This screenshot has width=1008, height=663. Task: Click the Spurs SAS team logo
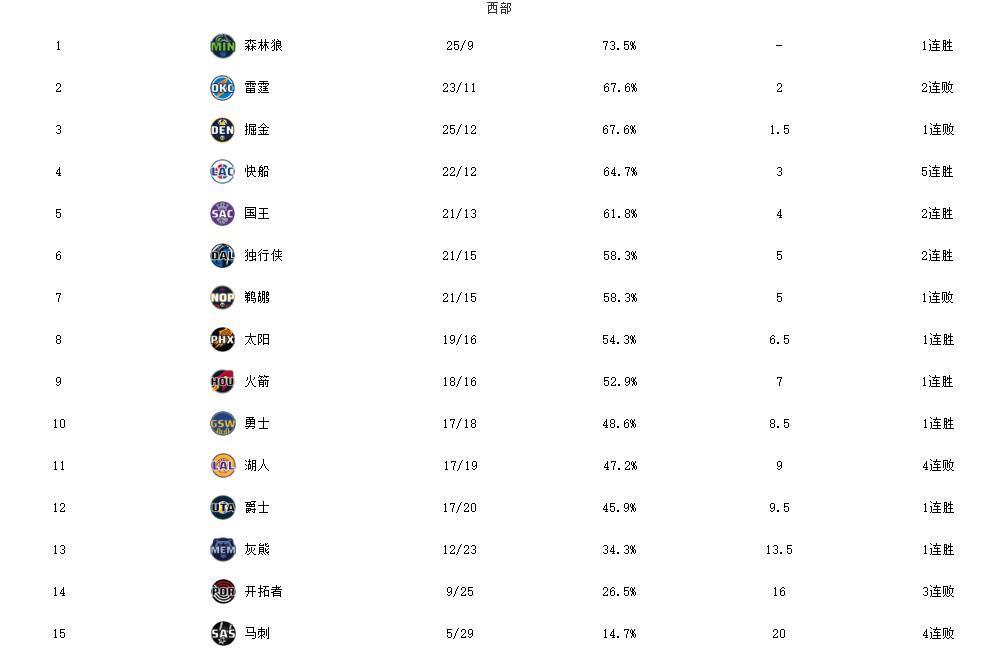click(222, 634)
